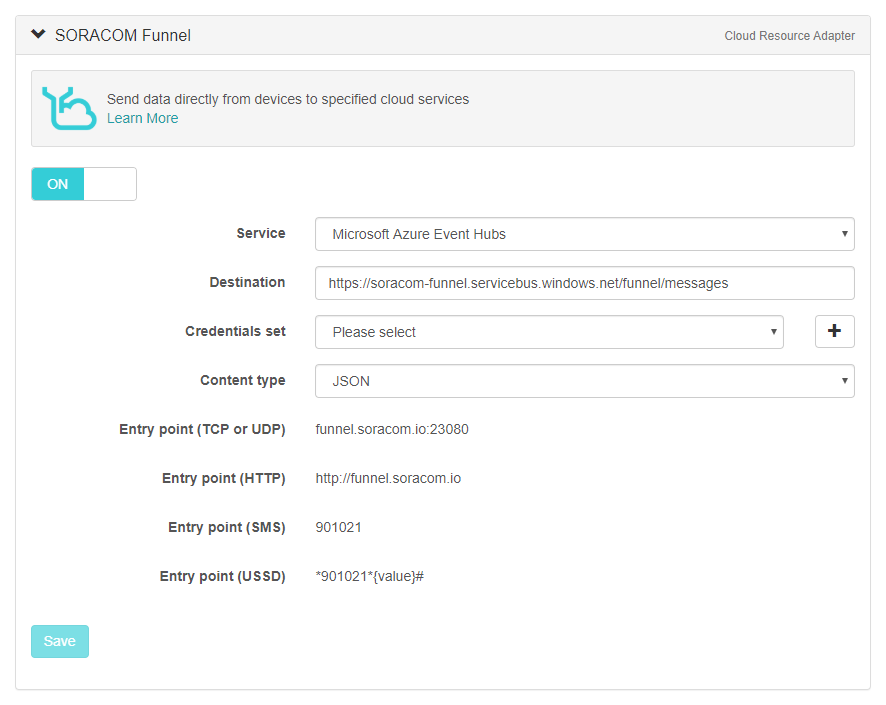The height and width of the screenshot is (705, 886).
Task: Click the plus icon beside Credentials set
Action: [835, 331]
